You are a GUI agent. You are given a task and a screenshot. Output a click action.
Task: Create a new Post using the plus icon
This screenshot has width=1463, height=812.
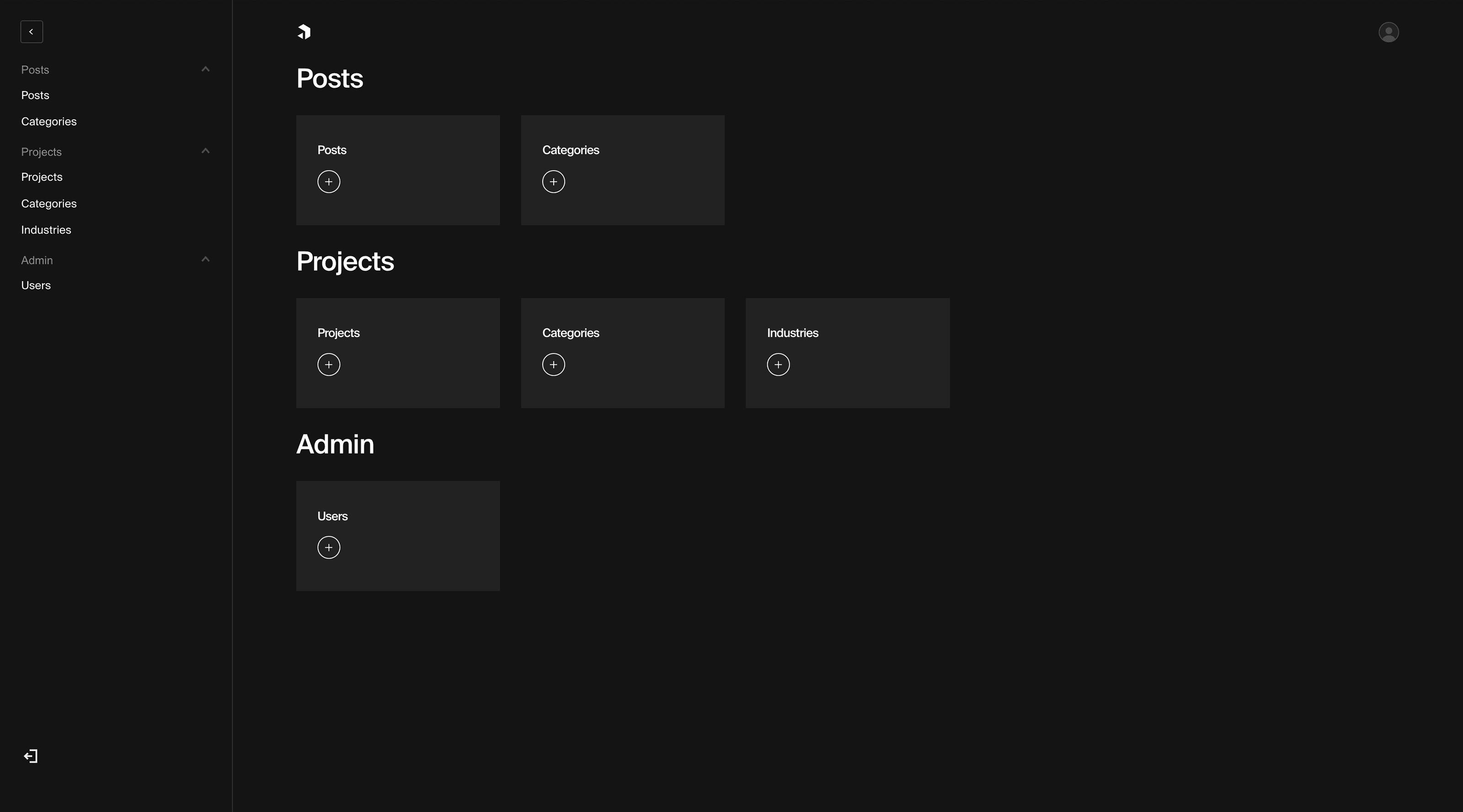pos(329,182)
